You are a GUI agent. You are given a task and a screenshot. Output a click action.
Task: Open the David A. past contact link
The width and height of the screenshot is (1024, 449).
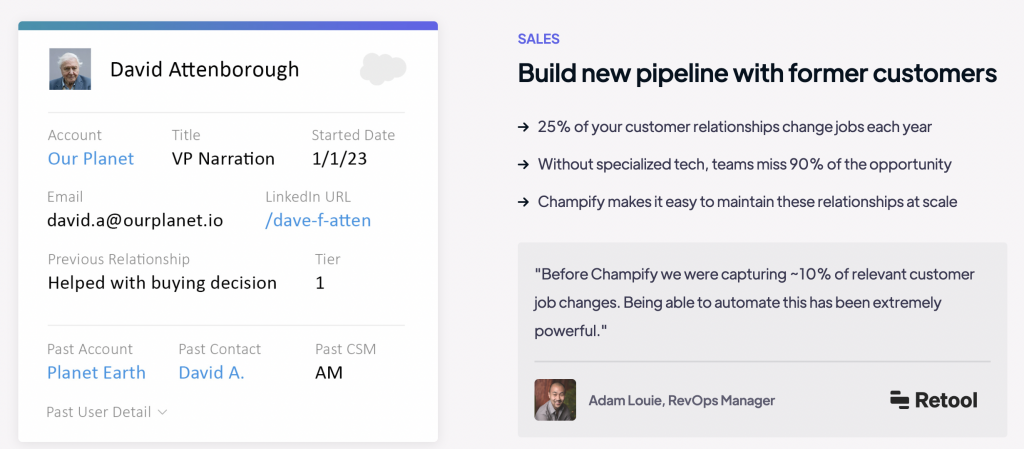[x=212, y=373]
